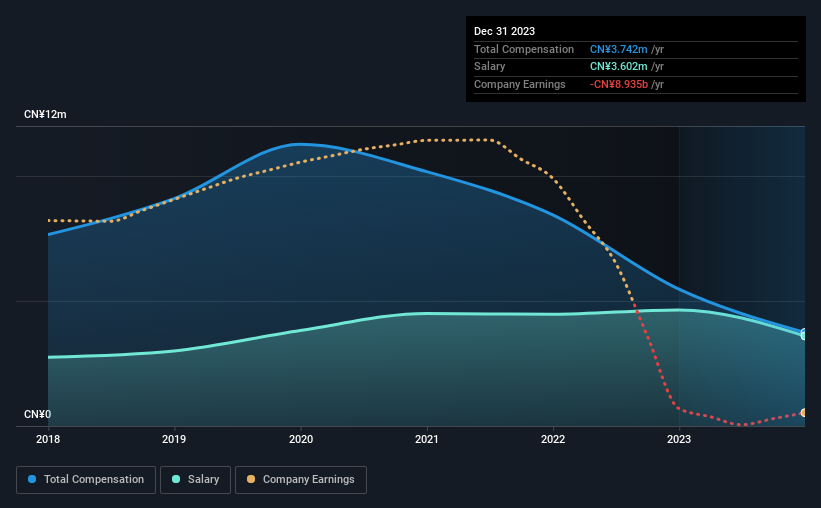The height and width of the screenshot is (508, 821).
Task: Click the 2022 x-axis label
Action: tap(553, 439)
